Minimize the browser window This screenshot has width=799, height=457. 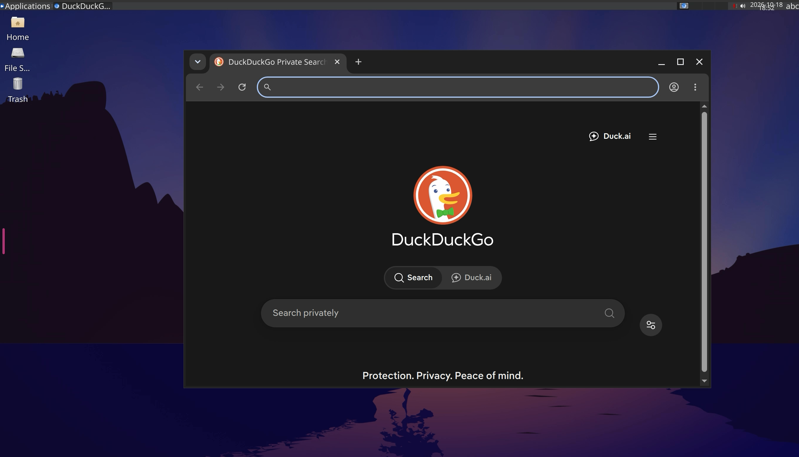[x=661, y=62]
